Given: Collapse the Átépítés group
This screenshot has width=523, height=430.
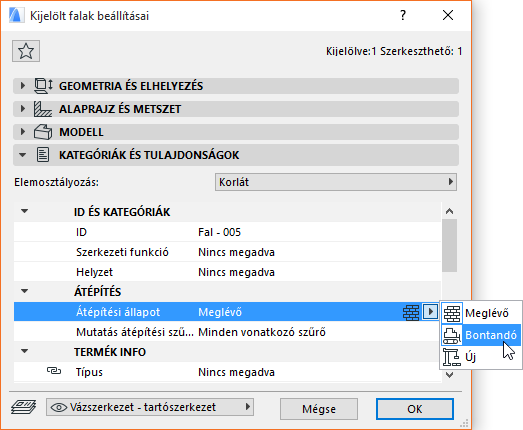Looking at the screenshot, I should click(24, 291).
